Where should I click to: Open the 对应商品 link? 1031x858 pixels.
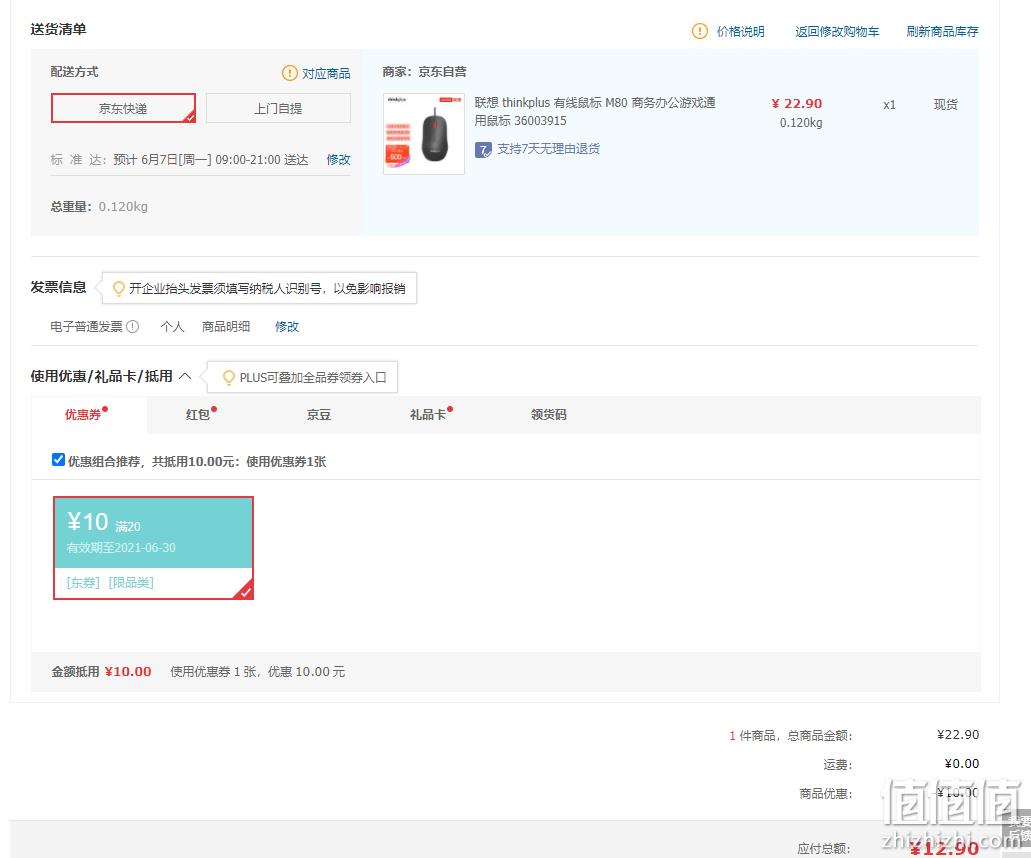(x=326, y=74)
